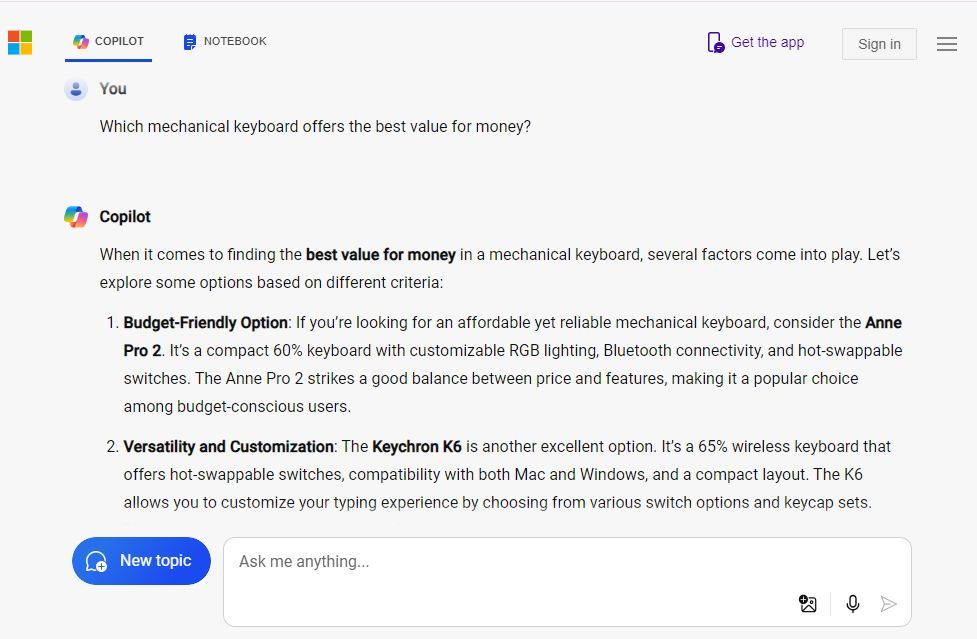Activate the microphone voice input

click(x=852, y=604)
